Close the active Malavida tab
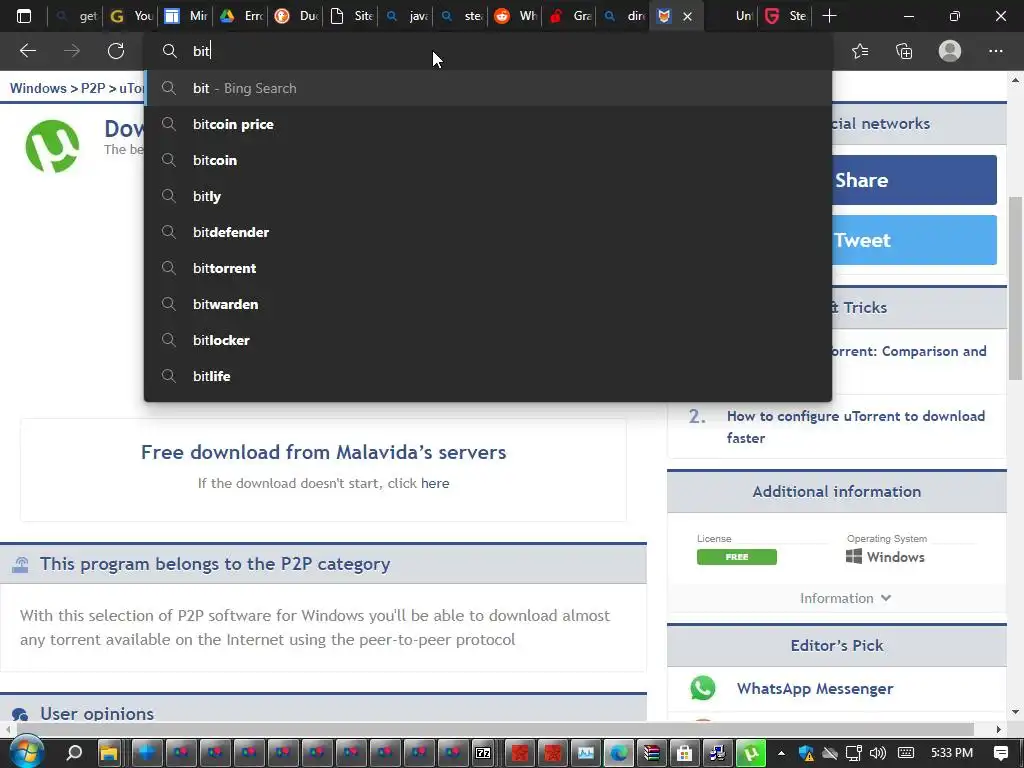The height and width of the screenshot is (768, 1024). coord(687,16)
